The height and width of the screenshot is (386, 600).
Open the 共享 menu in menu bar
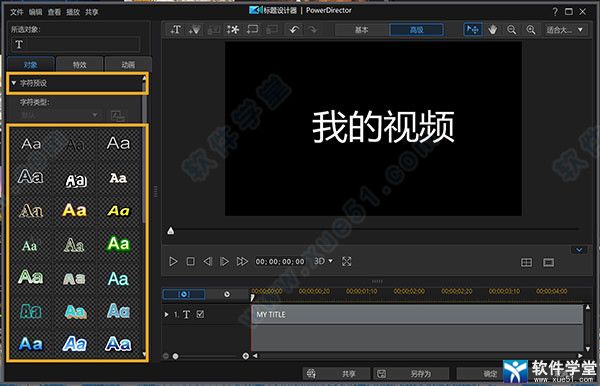(91, 12)
